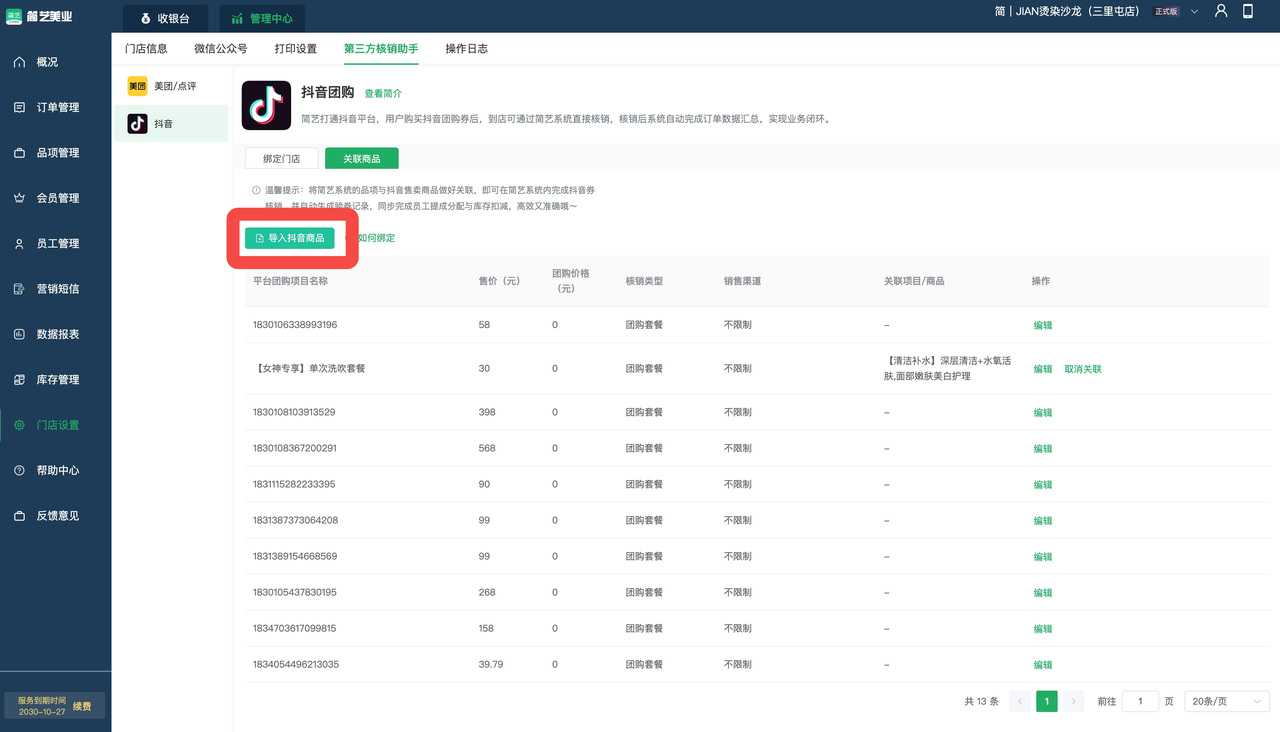Click the 导入抖音商品 button

[x=289, y=238]
